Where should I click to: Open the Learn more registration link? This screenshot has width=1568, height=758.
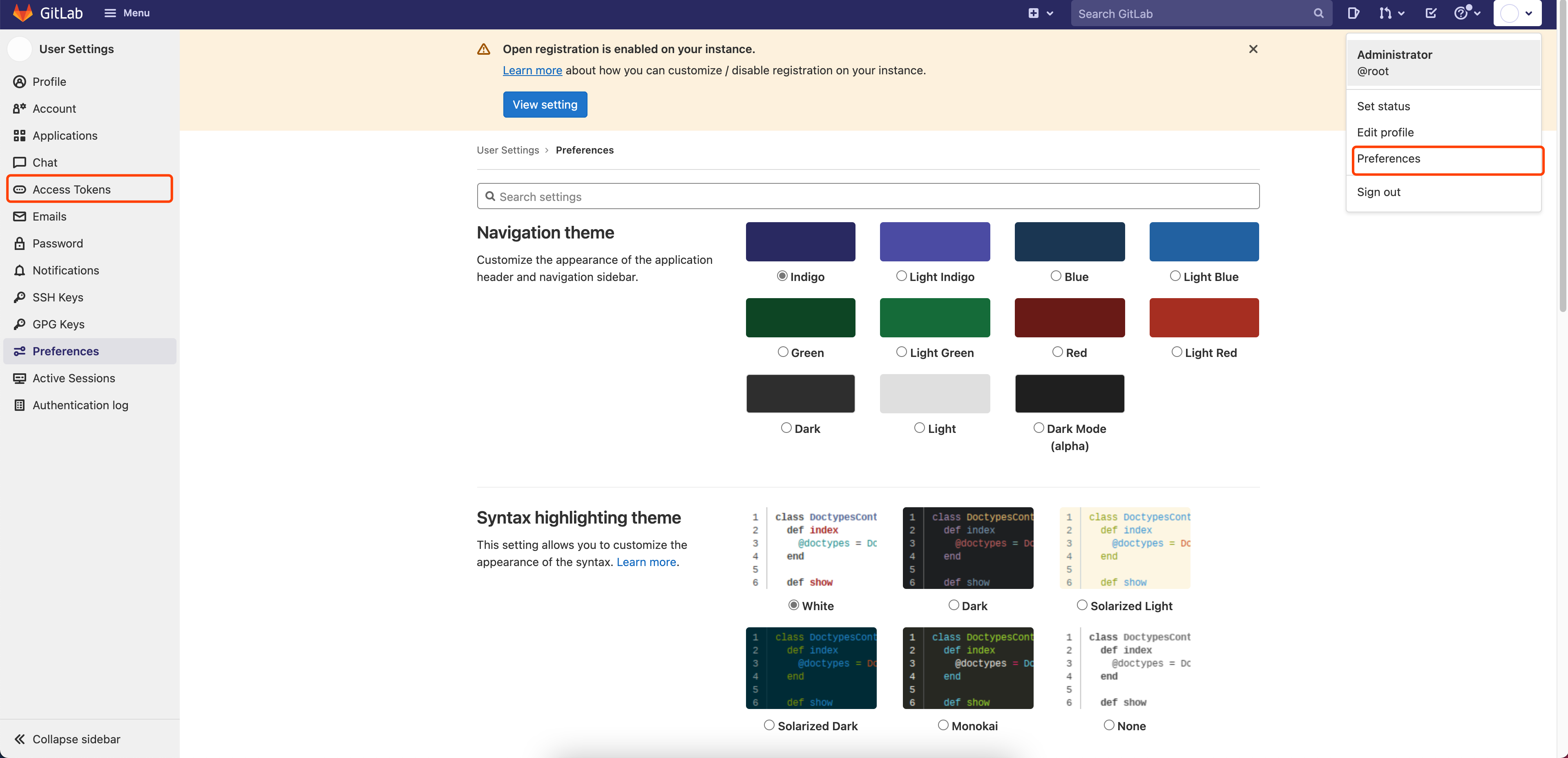point(532,70)
